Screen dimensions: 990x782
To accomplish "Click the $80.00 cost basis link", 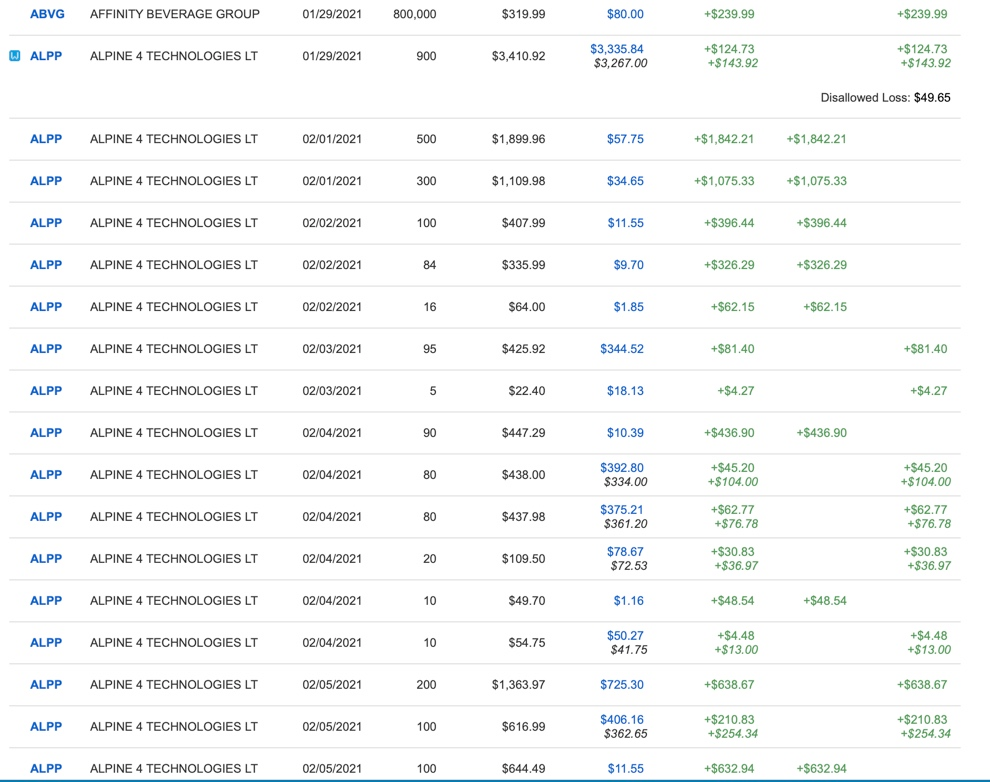I will (x=625, y=15).
